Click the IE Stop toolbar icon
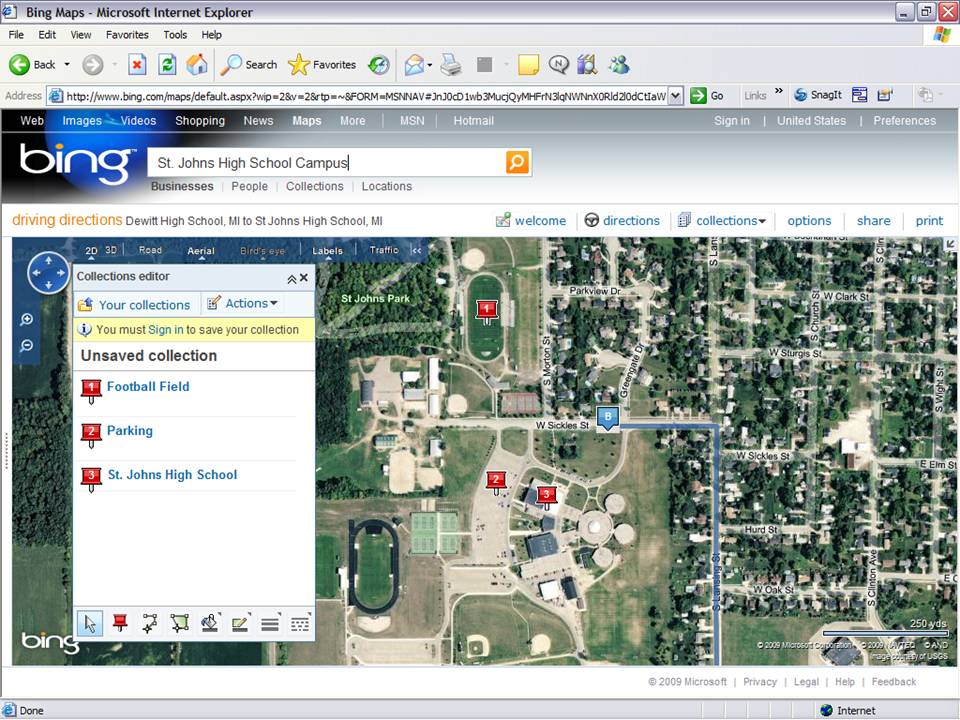960x720 pixels. point(137,64)
